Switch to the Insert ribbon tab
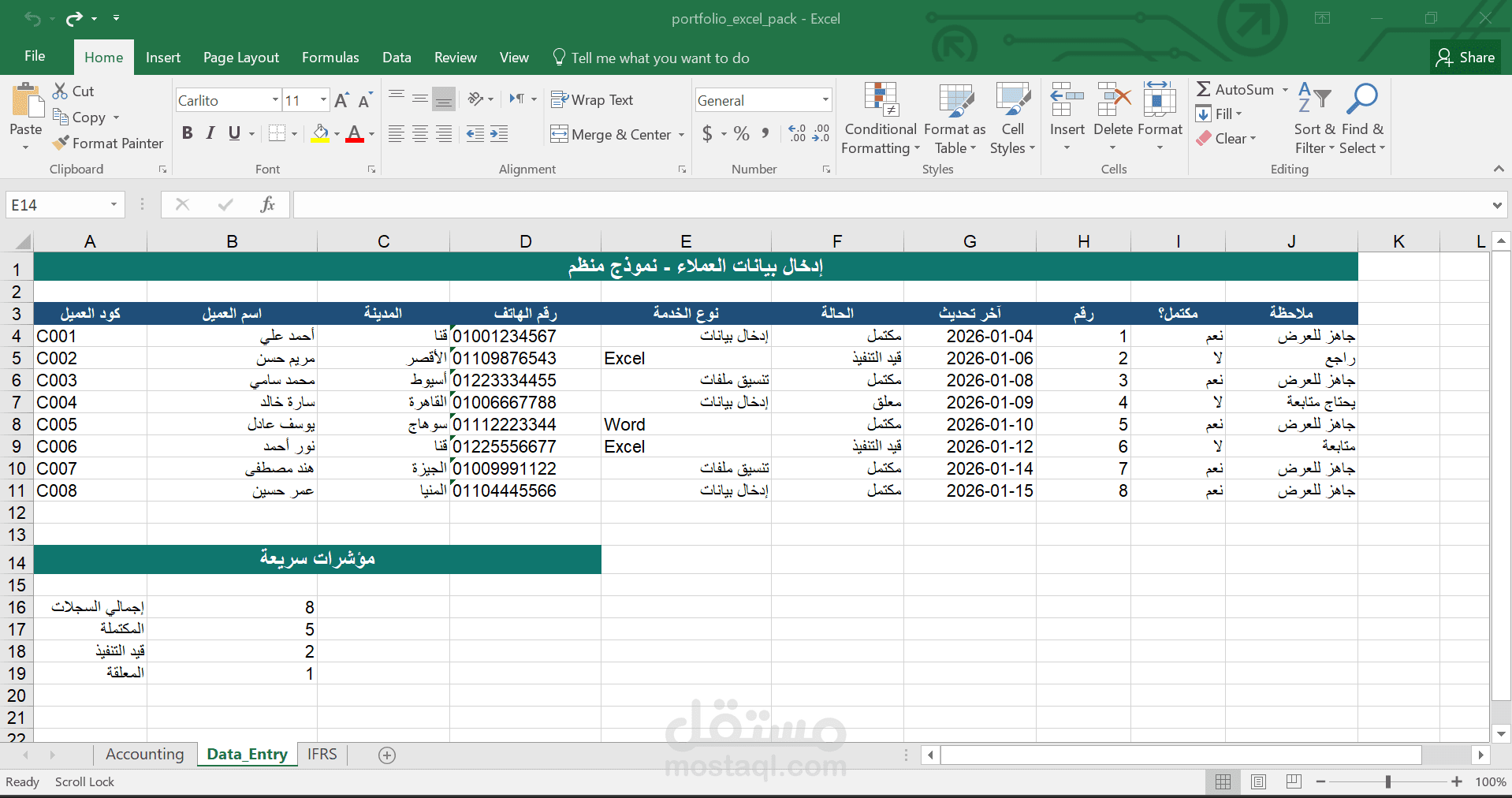1512x798 pixels. pos(163,58)
